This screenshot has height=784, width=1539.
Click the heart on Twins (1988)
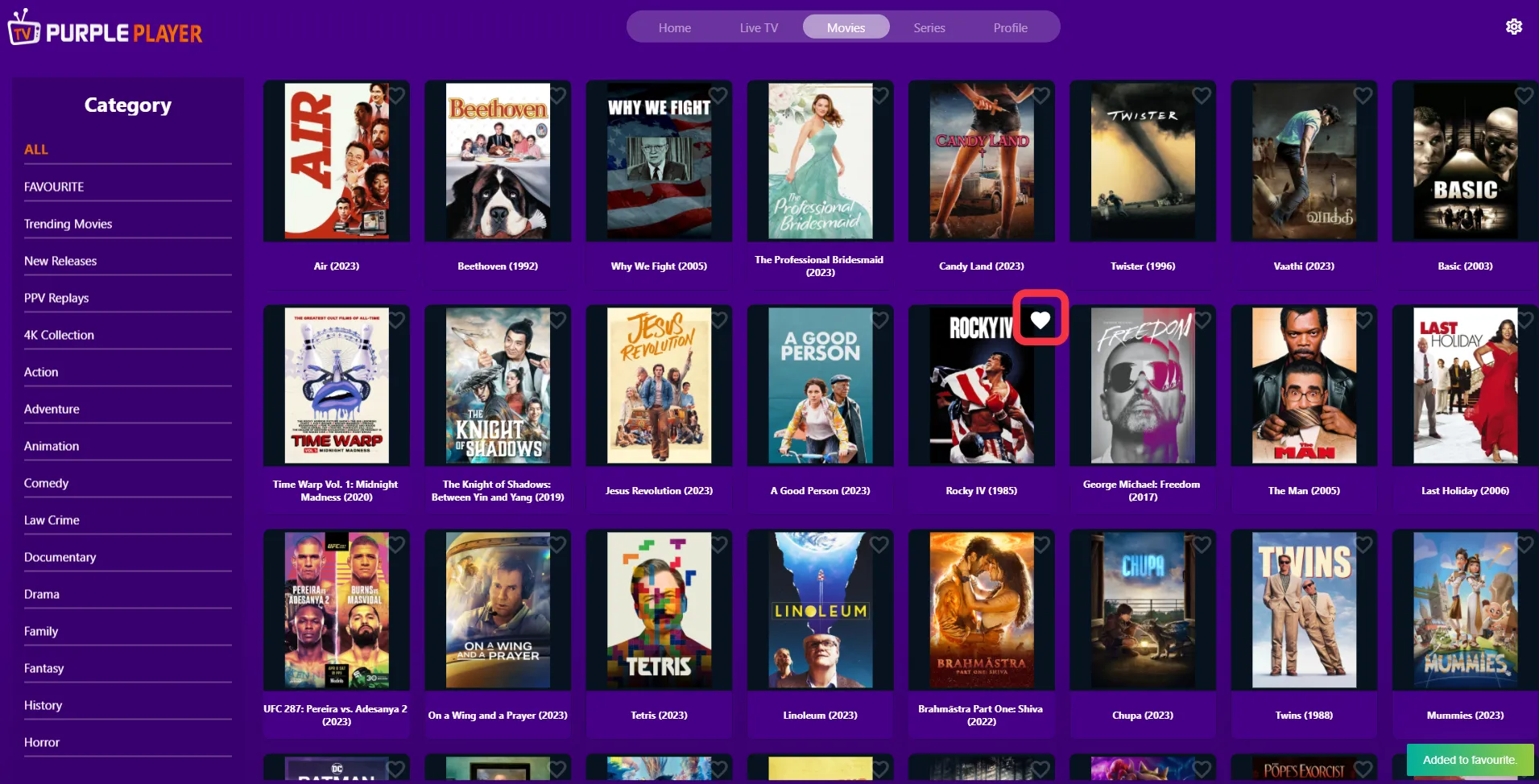tap(1363, 545)
